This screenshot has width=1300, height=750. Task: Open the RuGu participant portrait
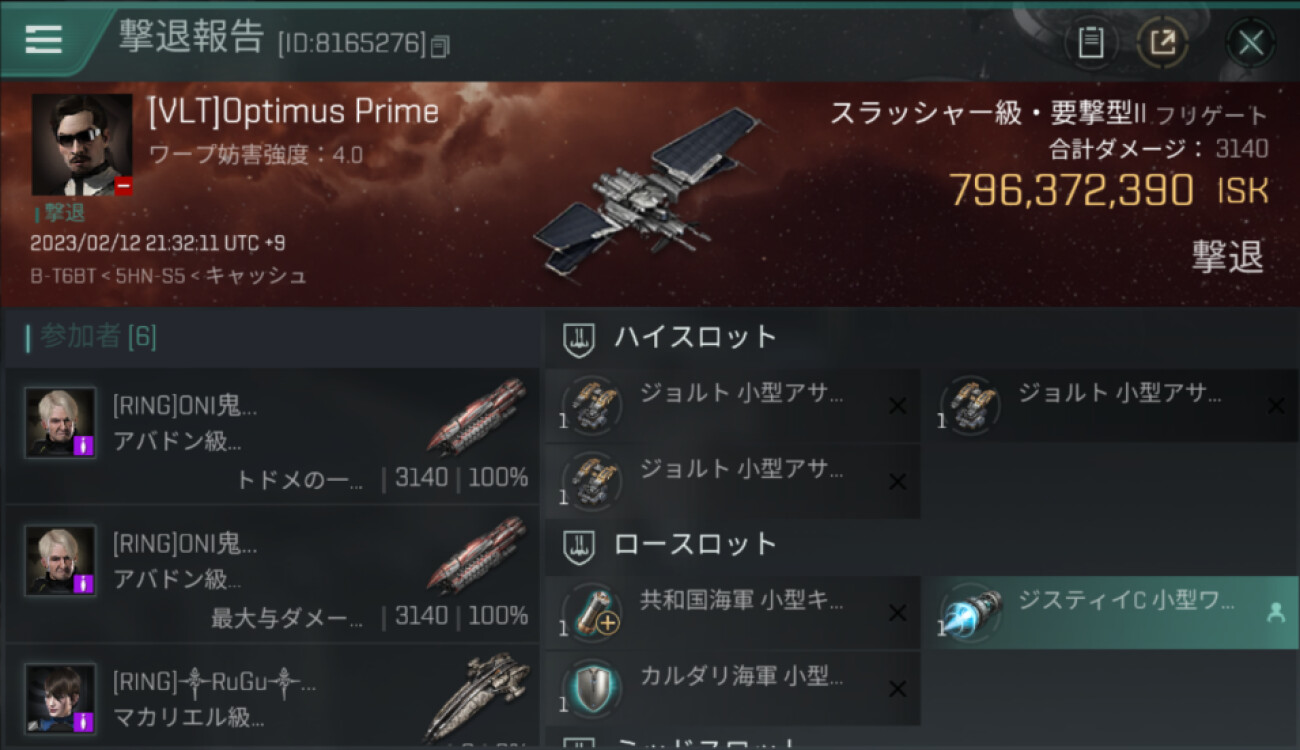tap(60, 698)
